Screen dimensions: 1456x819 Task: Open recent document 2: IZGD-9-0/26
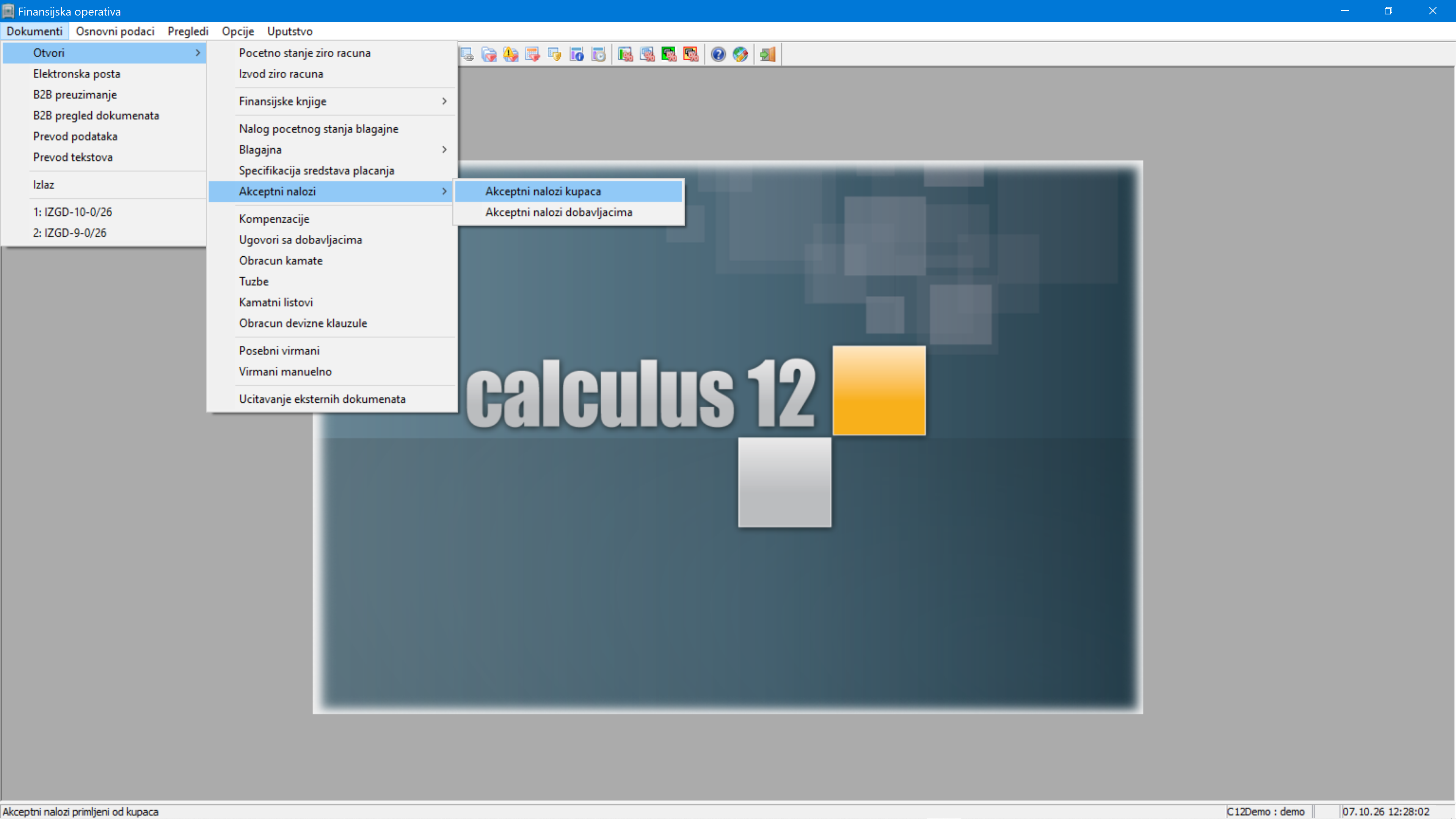coord(105,233)
